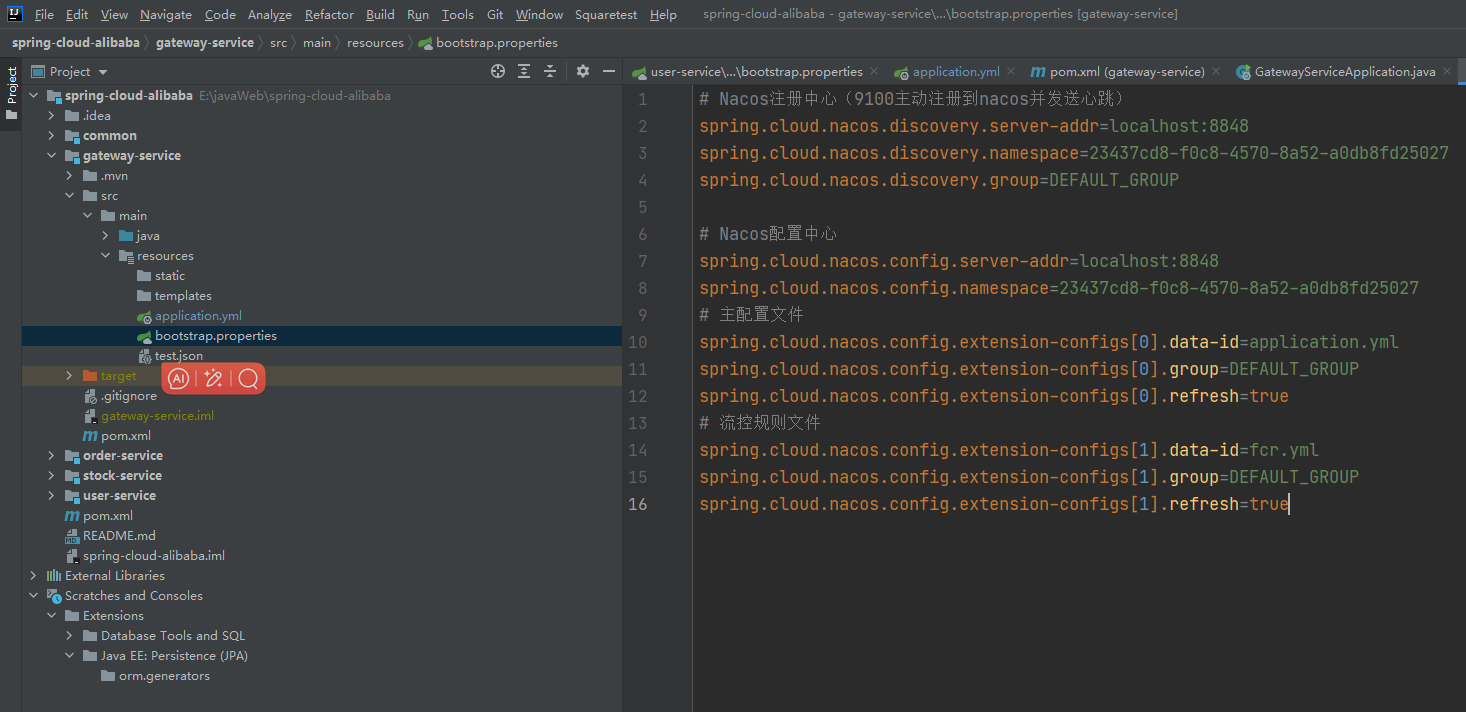1466x712 pixels.
Task: Click gateway-service in the breadcrumb bar
Action: 204,43
